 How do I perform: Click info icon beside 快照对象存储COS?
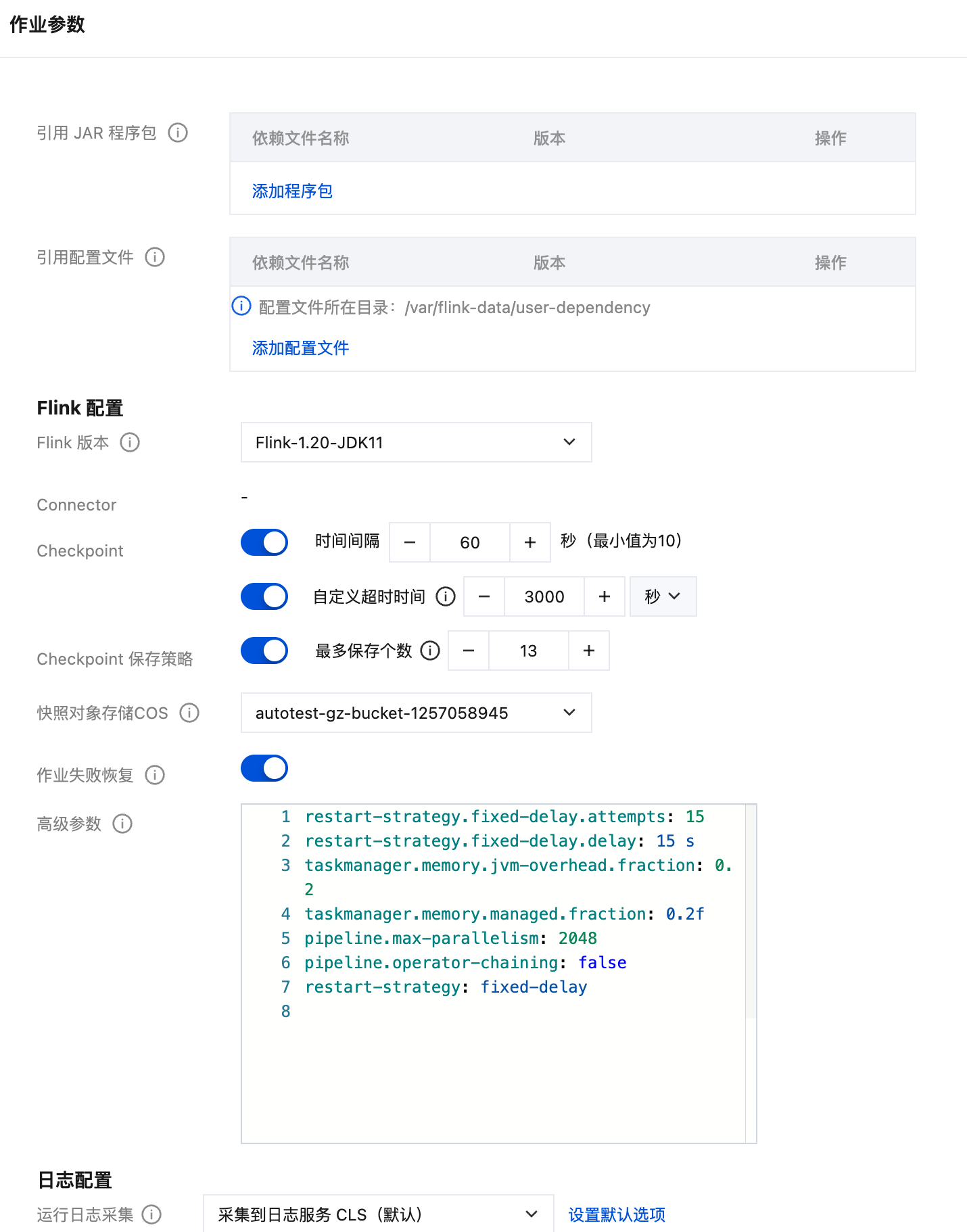coord(189,713)
